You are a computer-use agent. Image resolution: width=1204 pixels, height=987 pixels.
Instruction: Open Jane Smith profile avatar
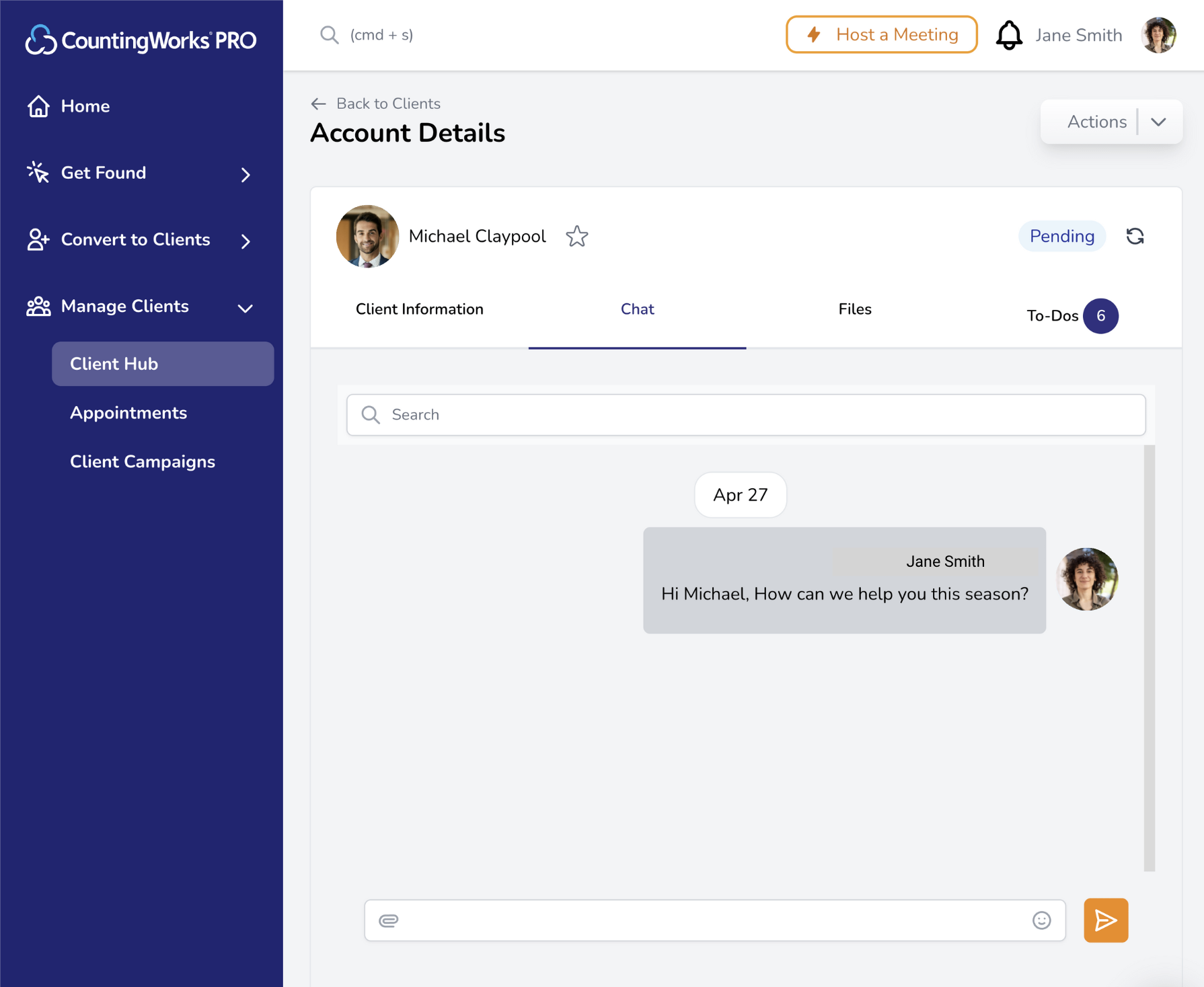coord(1158,35)
